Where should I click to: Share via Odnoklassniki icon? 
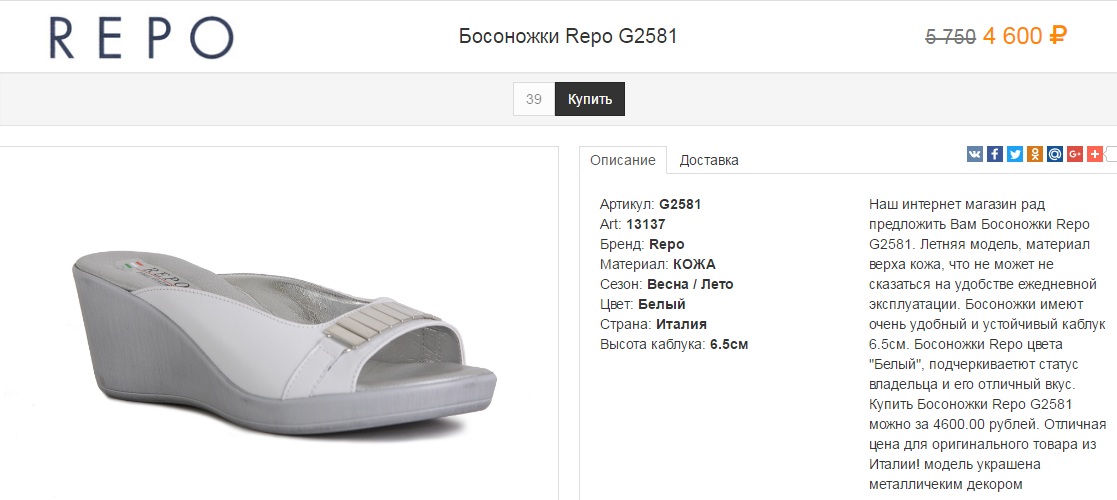(x=1035, y=154)
